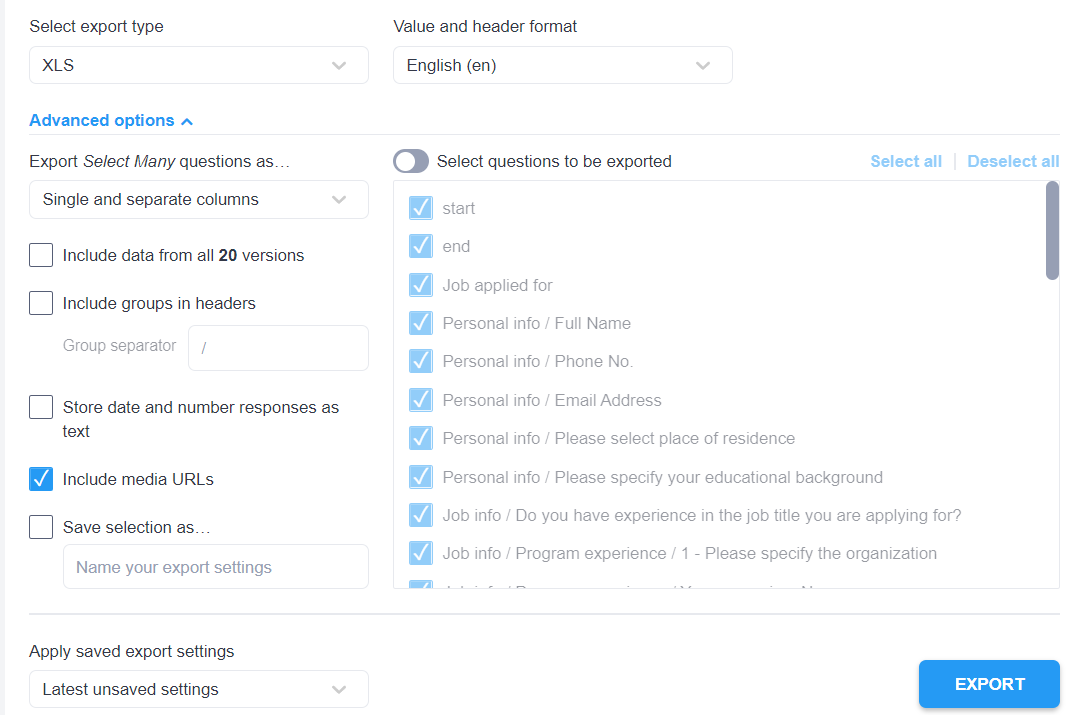Disable Include media URLs
This screenshot has height=715, width=1083.
click(x=41, y=479)
